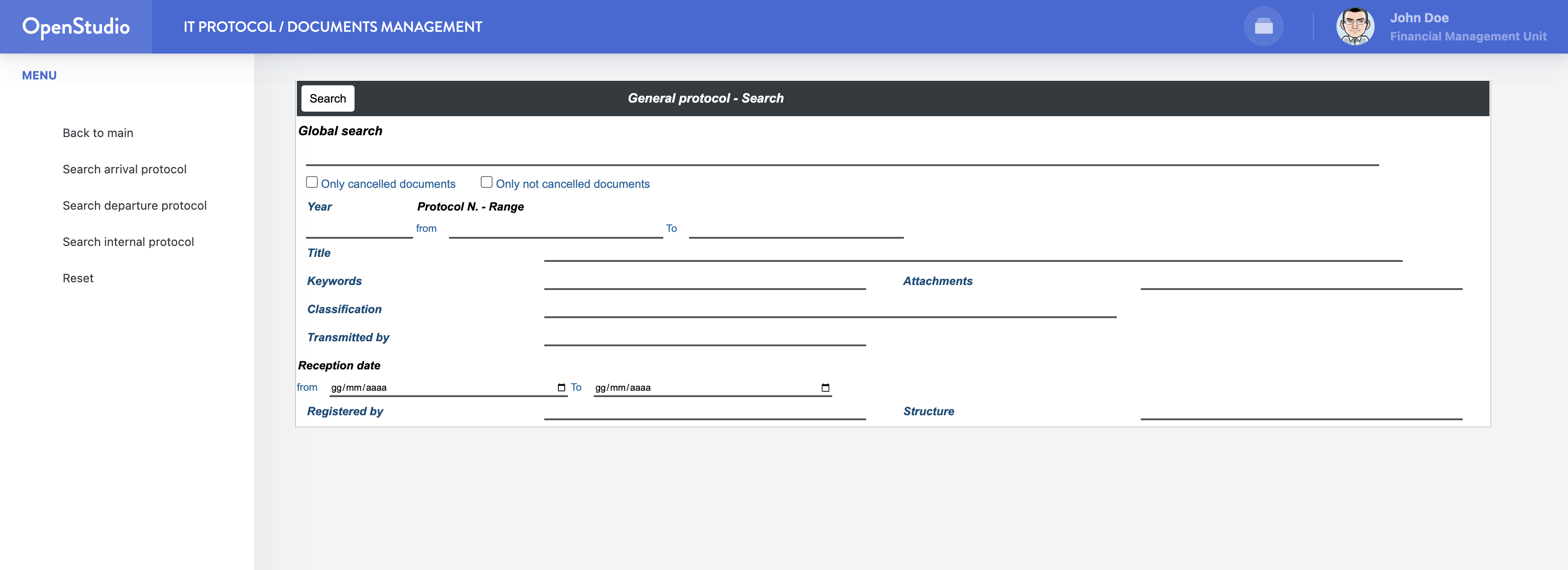Click the OpenStudio logo
Screen dimensions: 1568x570
[76, 27]
